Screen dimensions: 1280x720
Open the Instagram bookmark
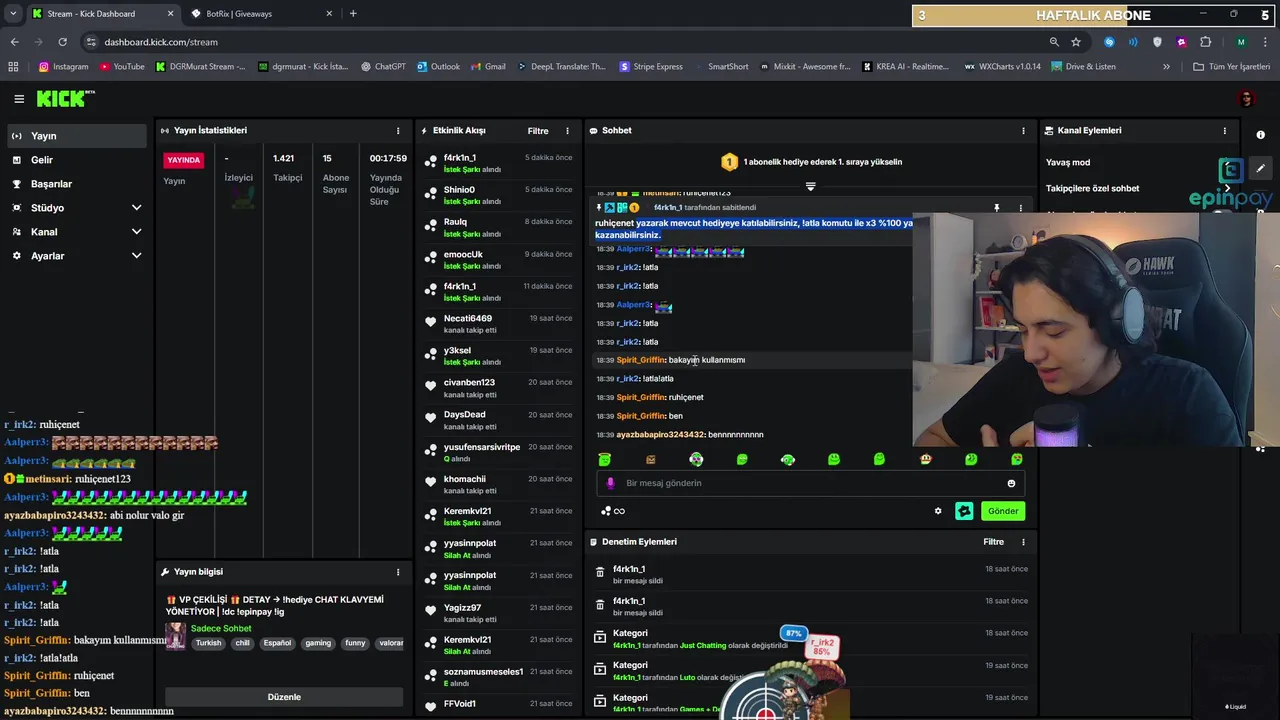tap(63, 67)
